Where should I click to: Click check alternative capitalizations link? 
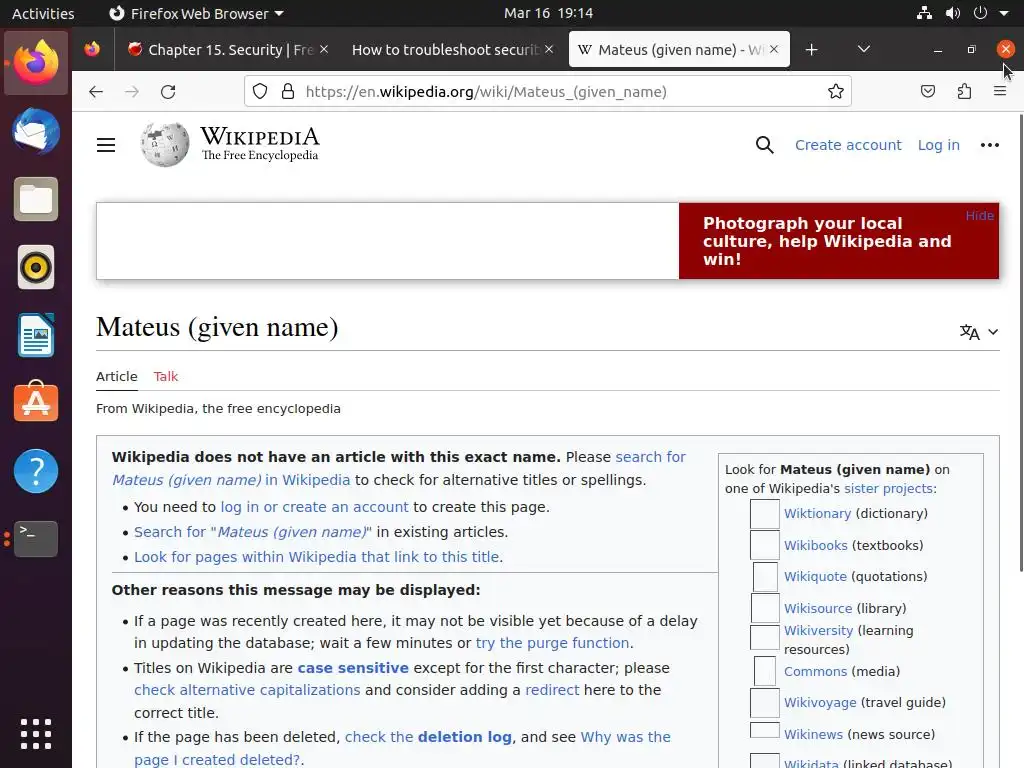tap(247, 690)
